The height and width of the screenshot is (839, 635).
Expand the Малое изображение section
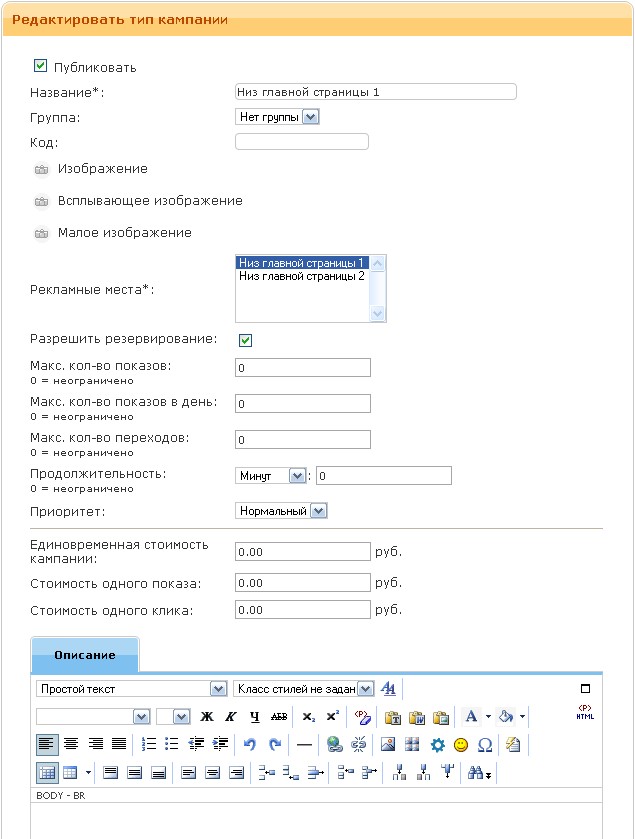click(x=41, y=233)
